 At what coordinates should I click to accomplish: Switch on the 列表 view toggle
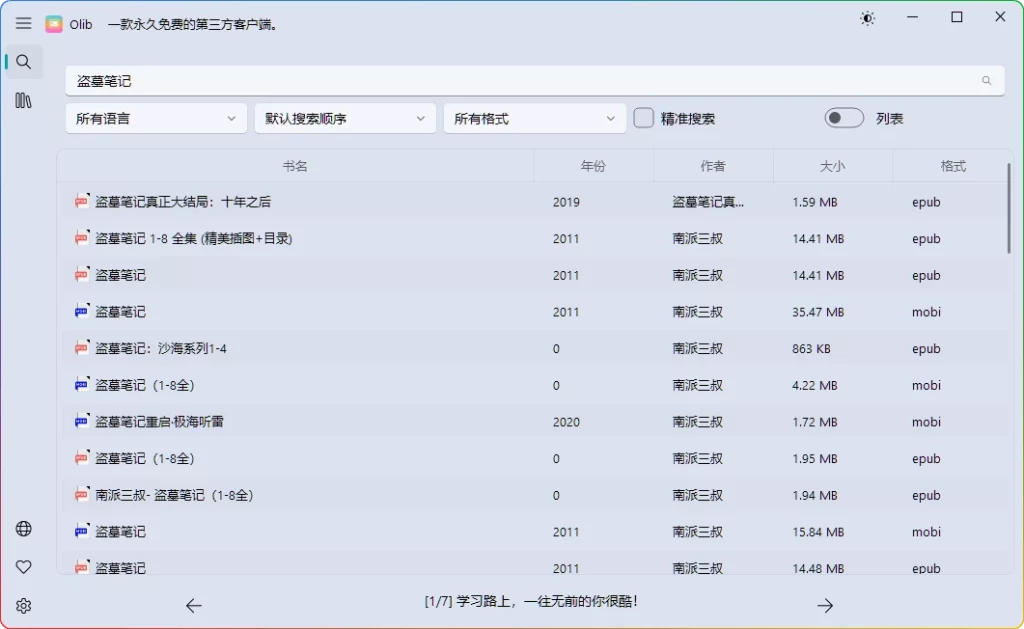point(843,117)
